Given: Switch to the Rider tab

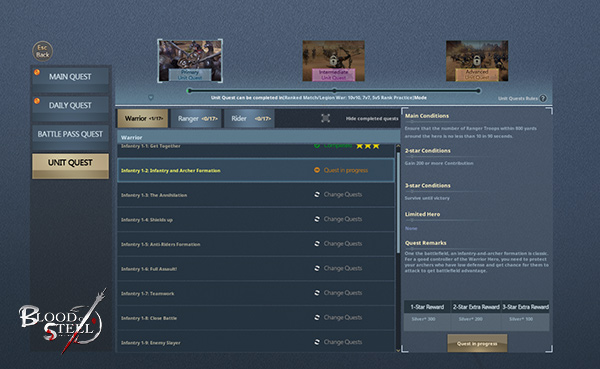Looking at the screenshot, I should click(249, 119).
